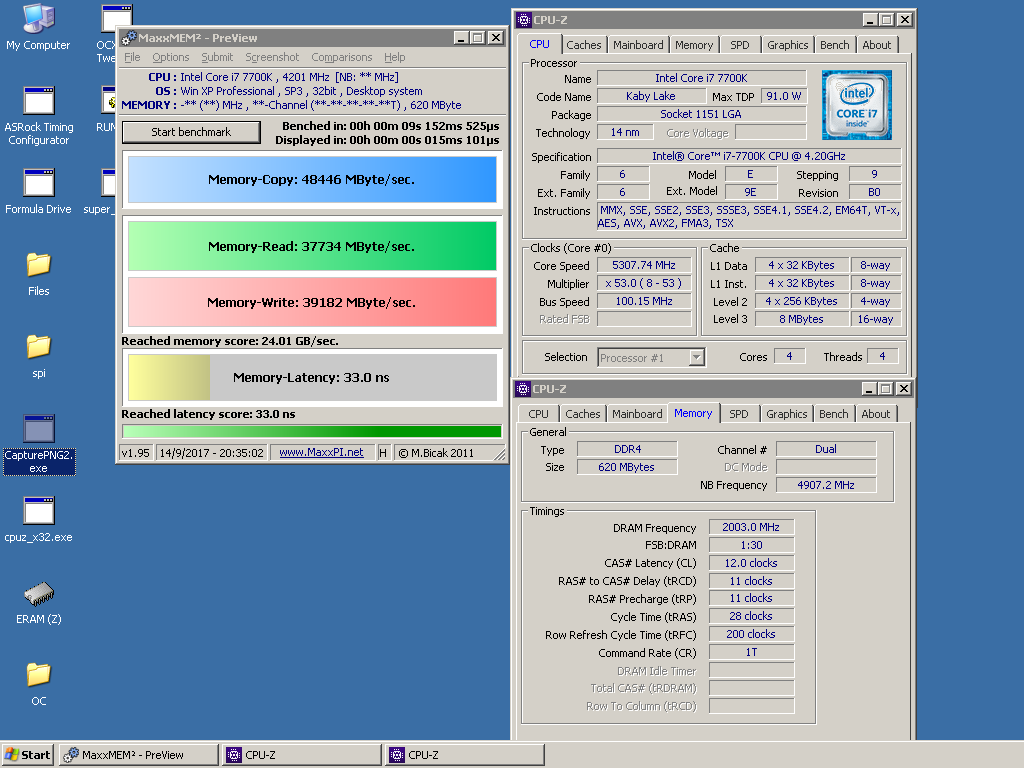The height and width of the screenshot is (768, 1024).
Task: Select the ERAM (Z) drive icon
Action: tap(39, 602)
